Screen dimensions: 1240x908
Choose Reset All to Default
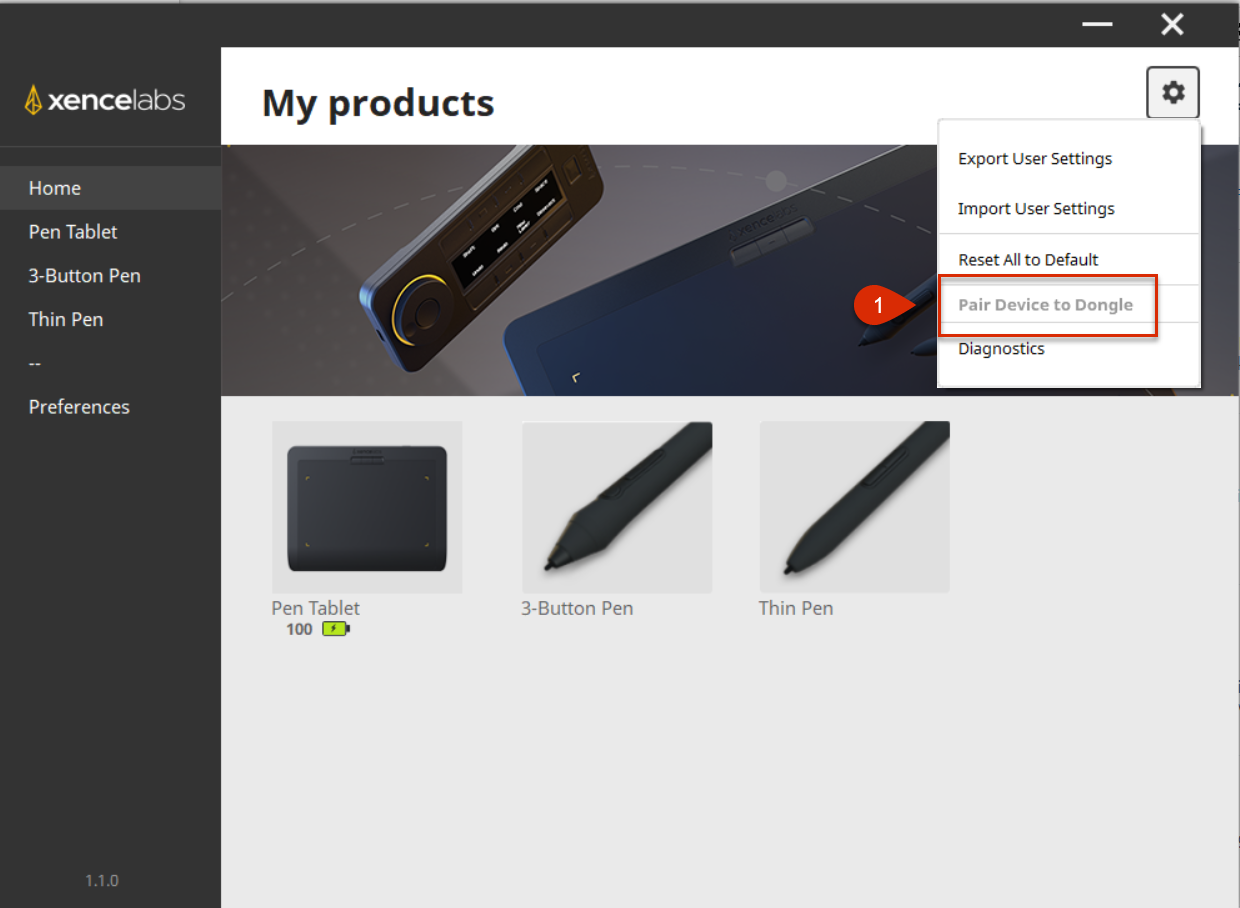coord(1028,260)
